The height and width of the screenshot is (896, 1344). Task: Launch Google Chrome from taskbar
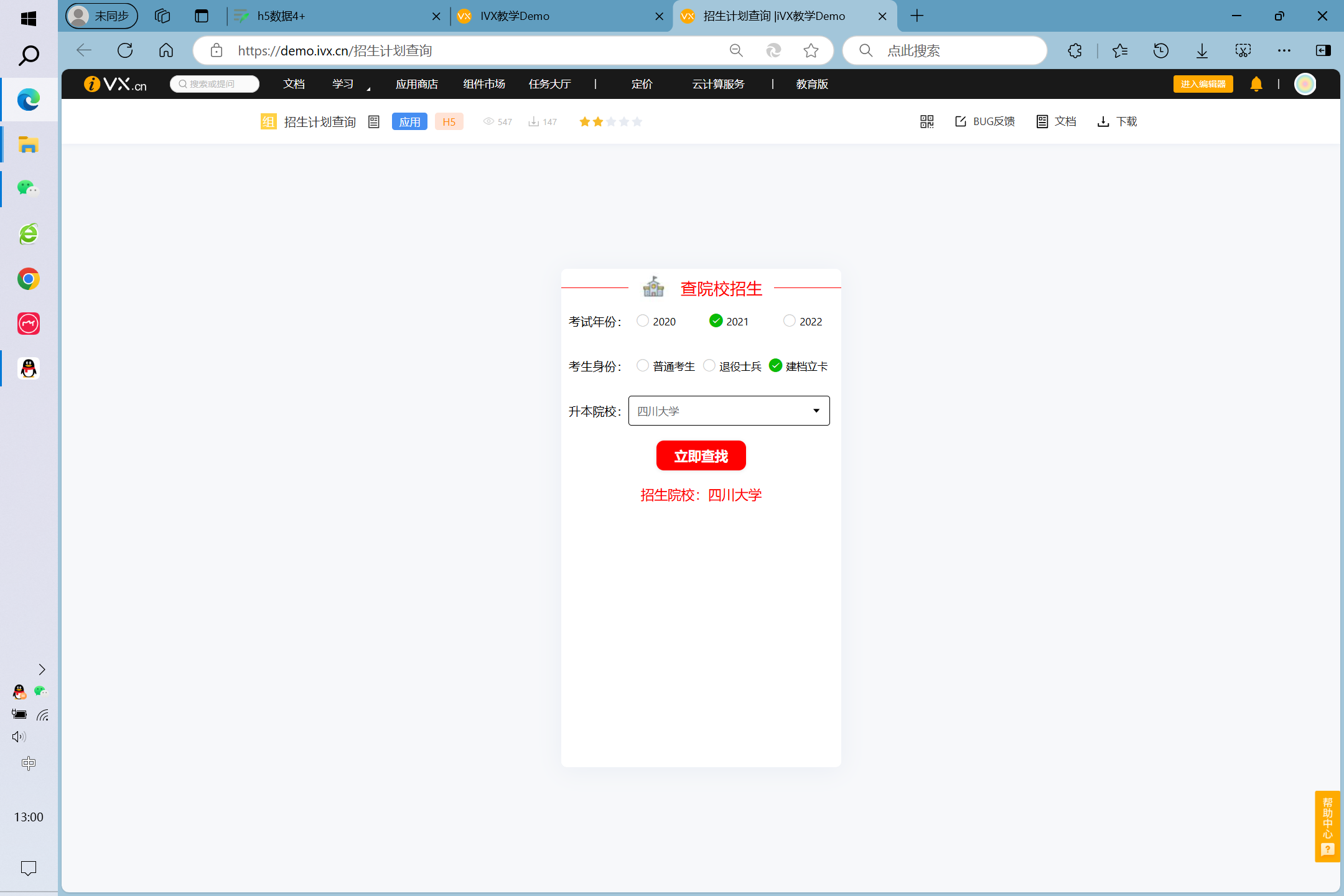tap(29, 279)
